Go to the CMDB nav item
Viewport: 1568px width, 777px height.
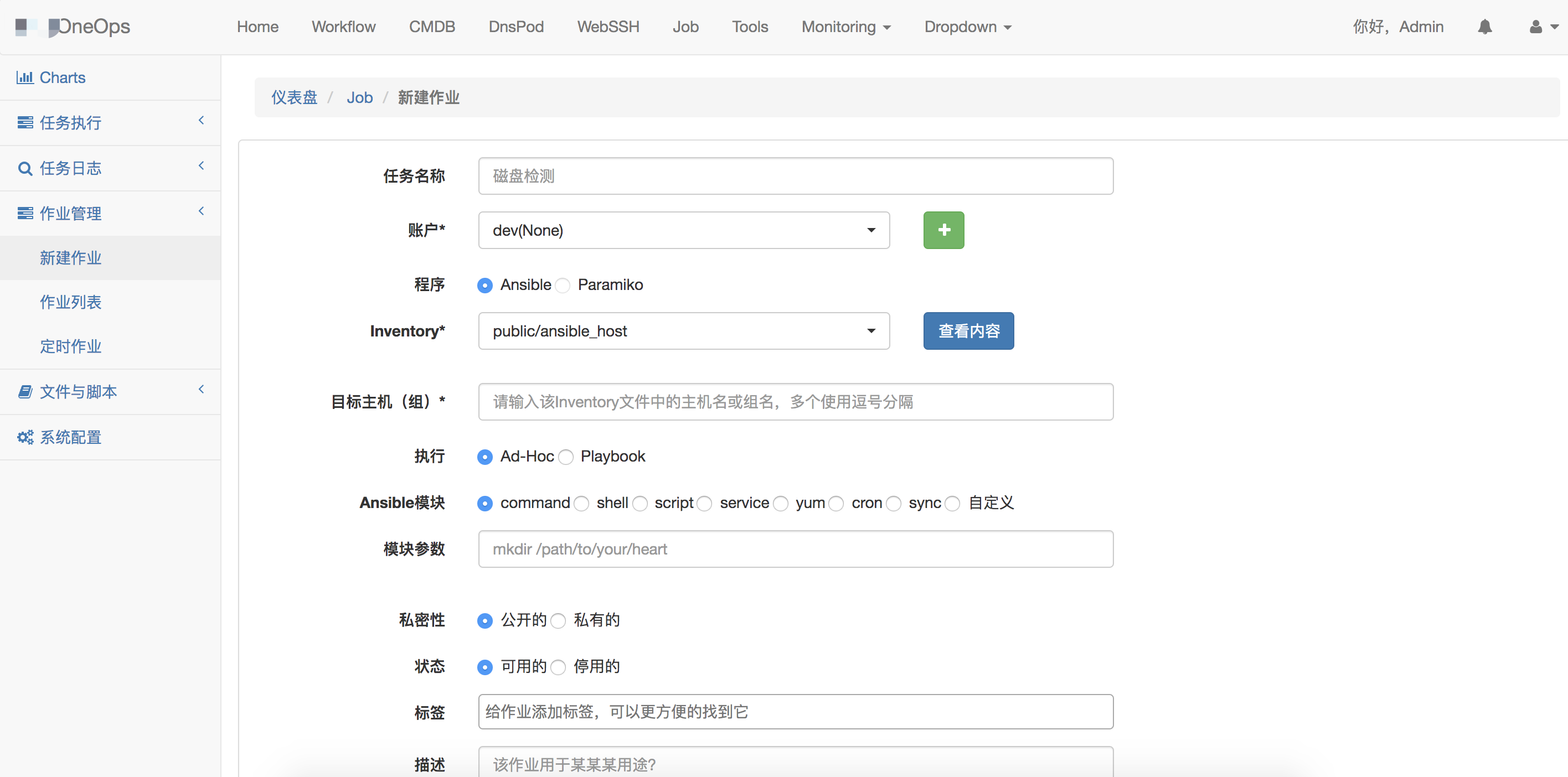[431, 27]
